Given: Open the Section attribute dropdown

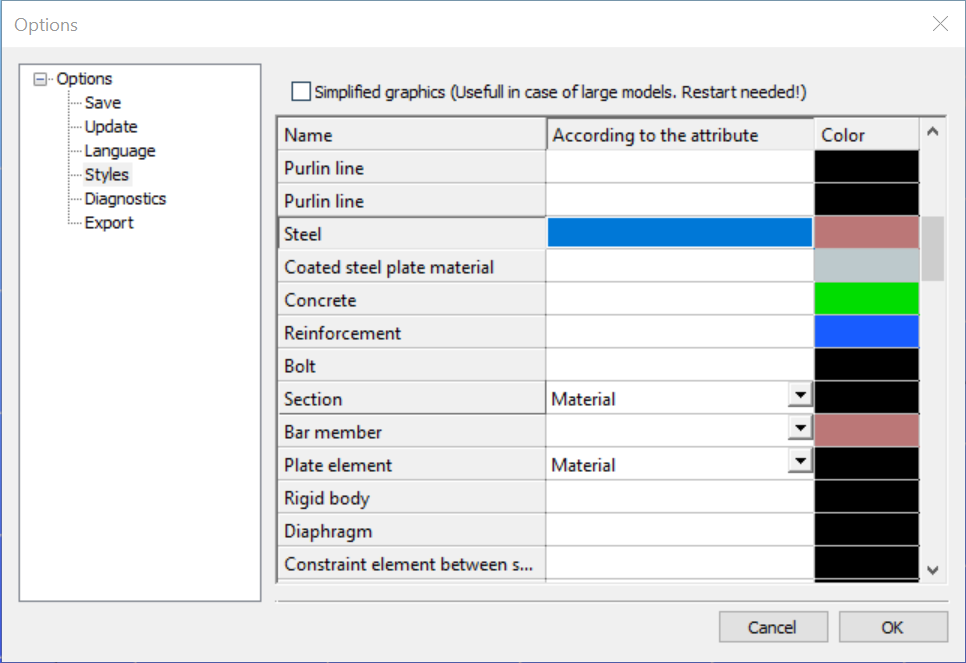Looking at the screenshot, I should [x=800, y=395].
